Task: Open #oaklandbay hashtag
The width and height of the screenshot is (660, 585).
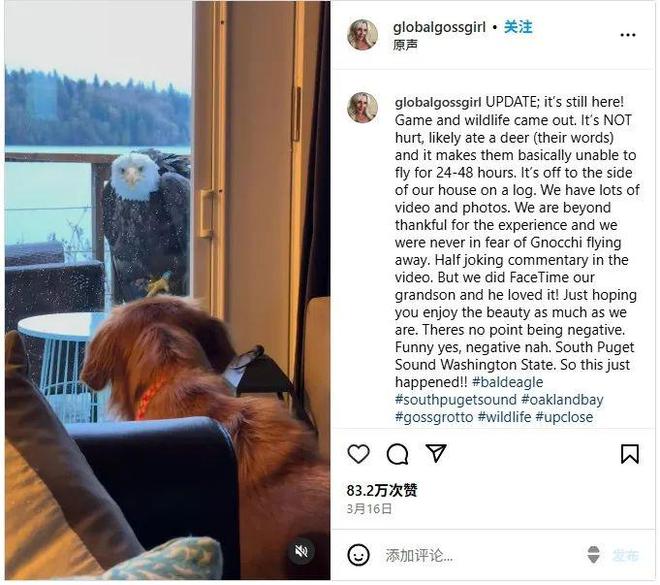Action: (x=562, y=400)
